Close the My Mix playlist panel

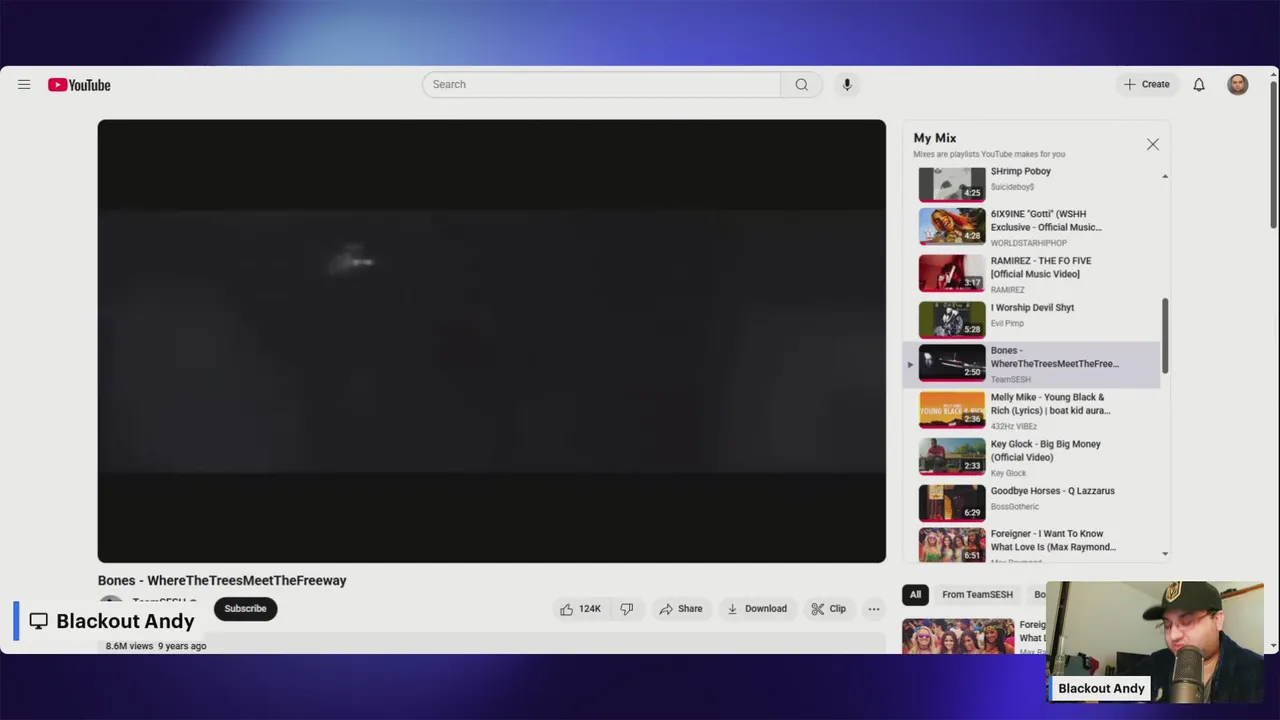click(1153, 145)
